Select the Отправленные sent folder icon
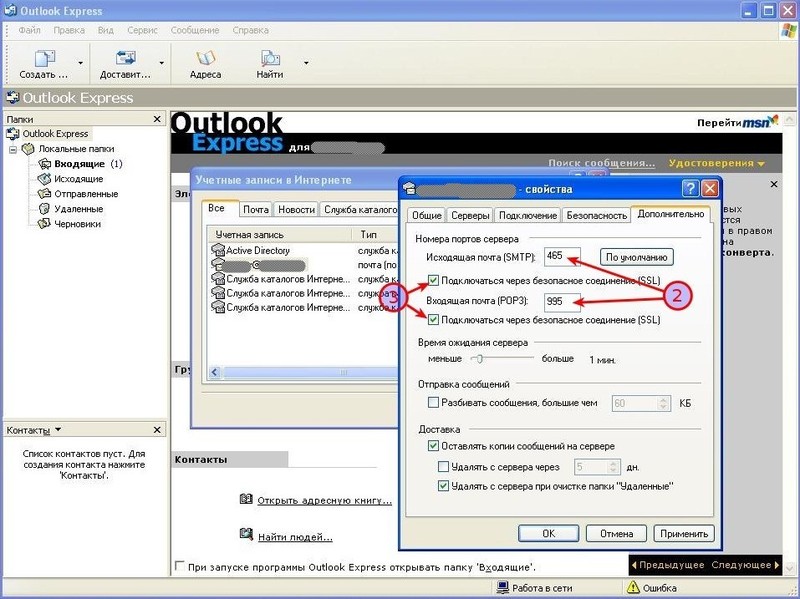Image resolution: width=800 pixels, height=599 pixels. point(44,194)
